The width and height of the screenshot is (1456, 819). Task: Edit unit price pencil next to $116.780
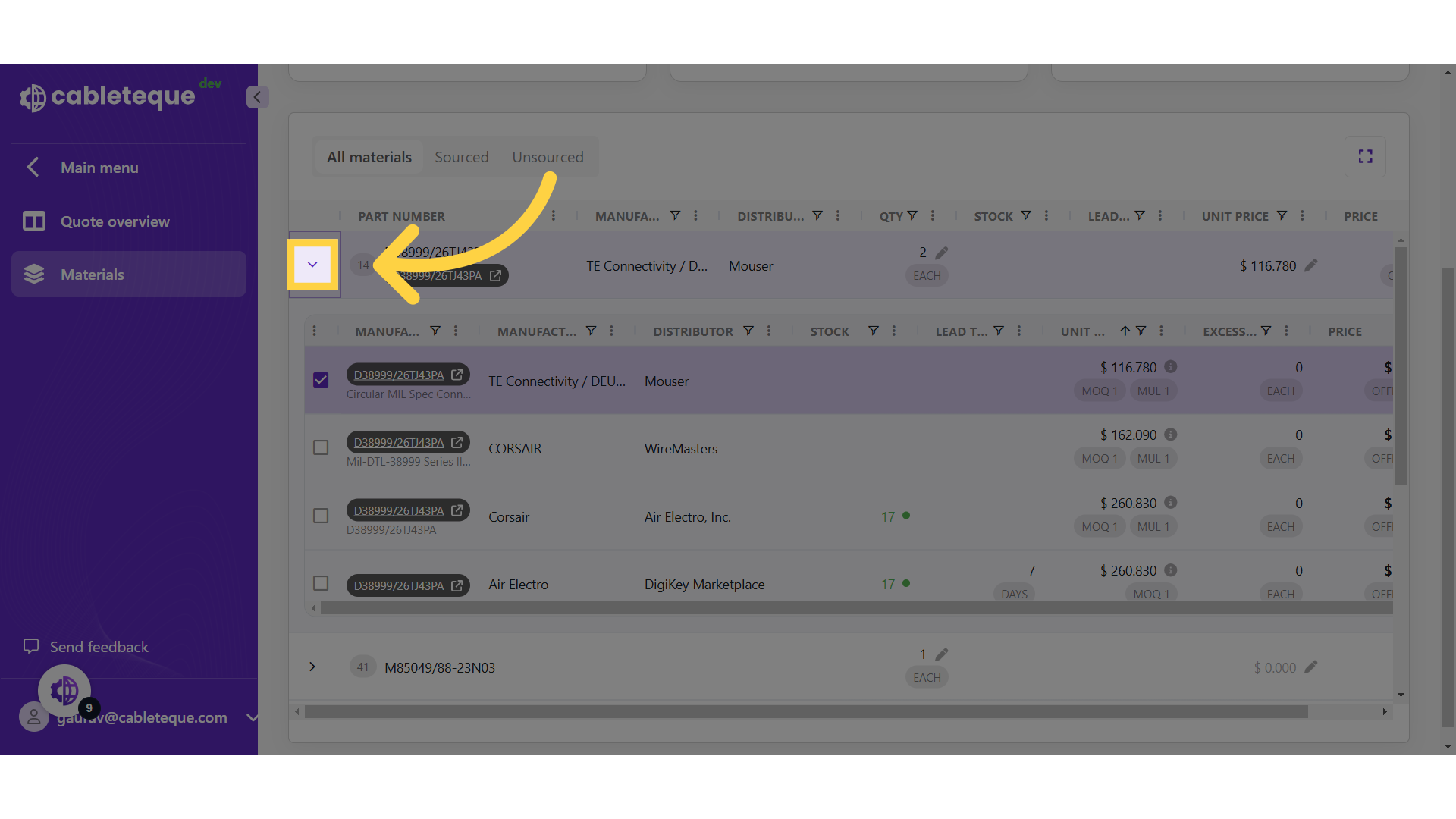pos(1311,265)
